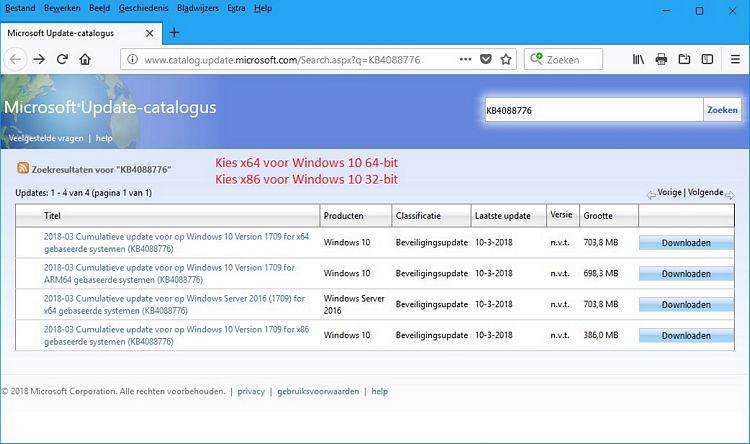Open the Bewerken menu

[x=62, y=8]
